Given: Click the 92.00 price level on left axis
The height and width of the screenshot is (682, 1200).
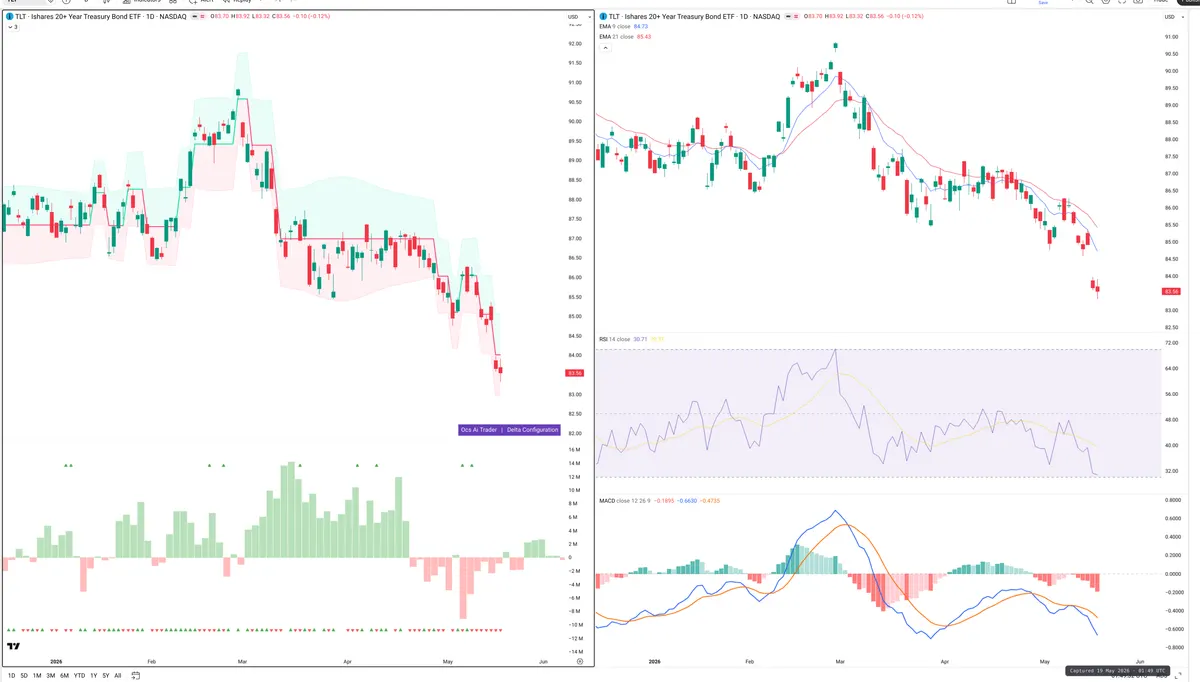Looking at the screenshot, I should click(574, 44).
